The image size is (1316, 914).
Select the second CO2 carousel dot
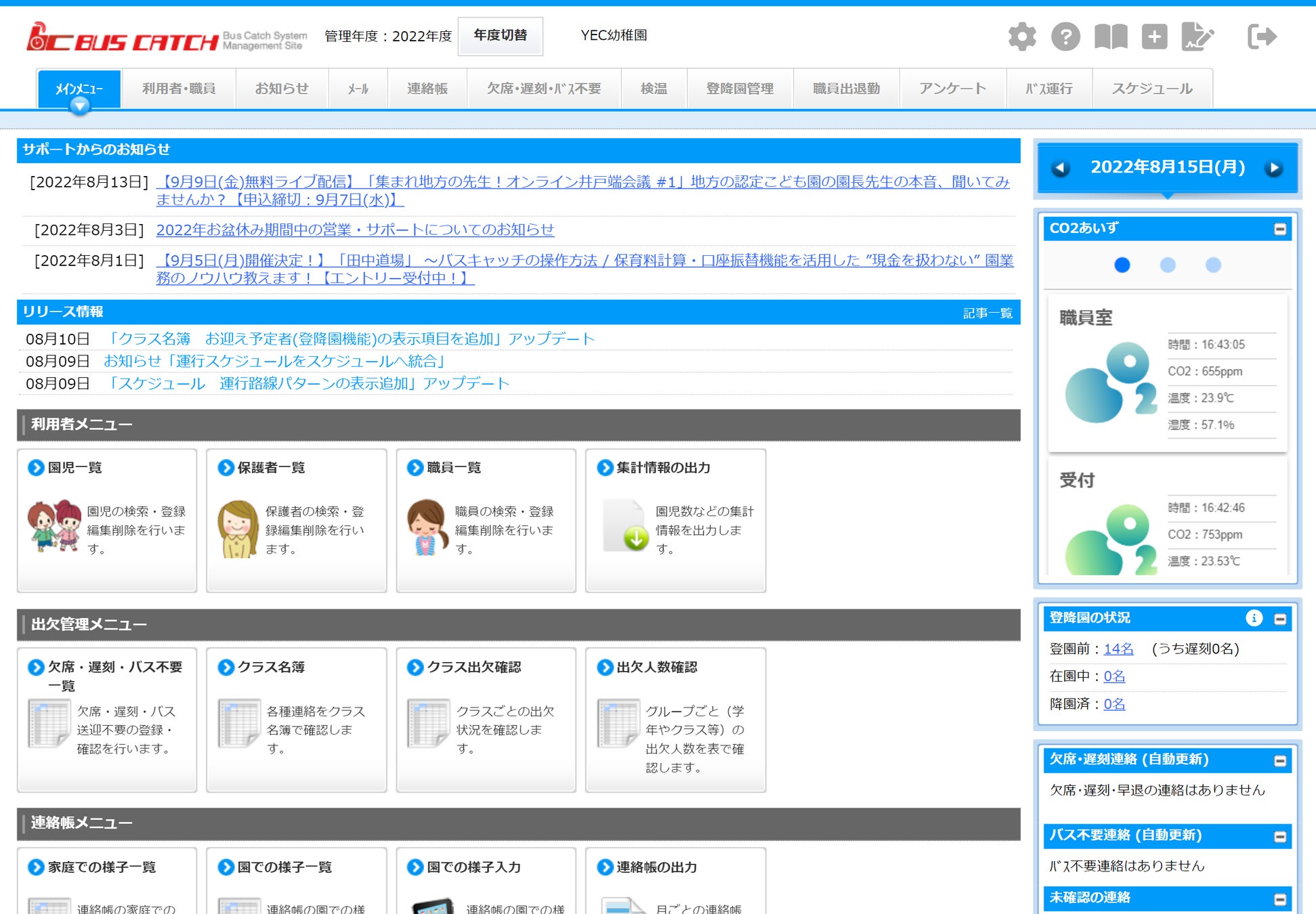1168,265
